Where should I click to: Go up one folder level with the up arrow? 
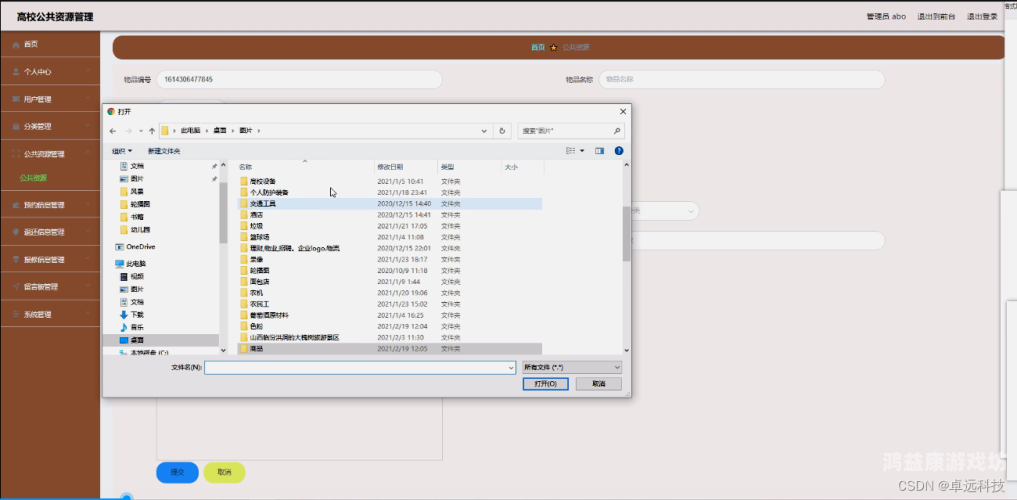(152, 131)
